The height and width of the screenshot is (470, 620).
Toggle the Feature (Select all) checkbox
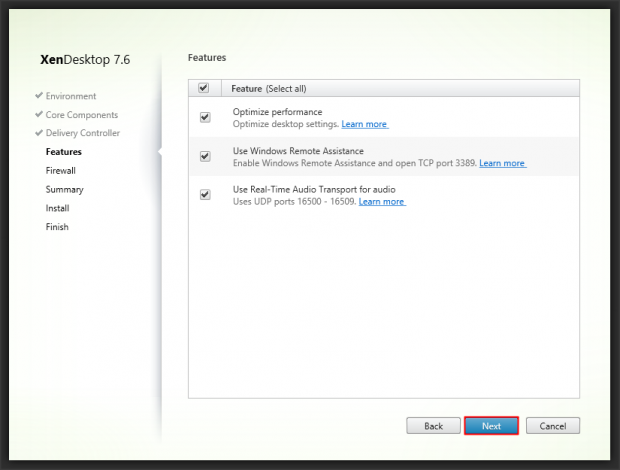204,88
